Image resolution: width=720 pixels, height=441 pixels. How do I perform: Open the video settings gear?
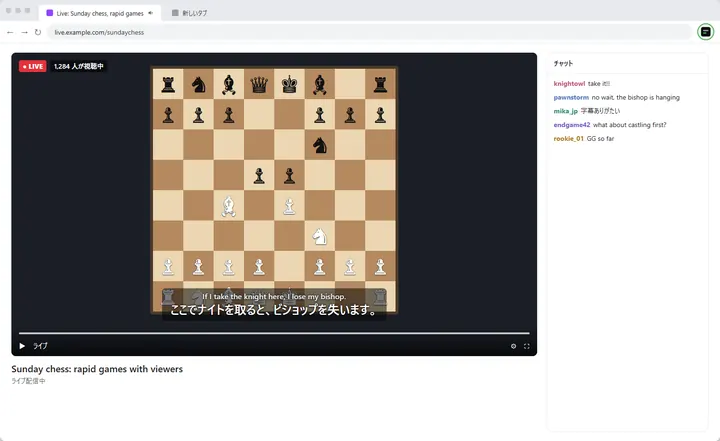[513, 346]
